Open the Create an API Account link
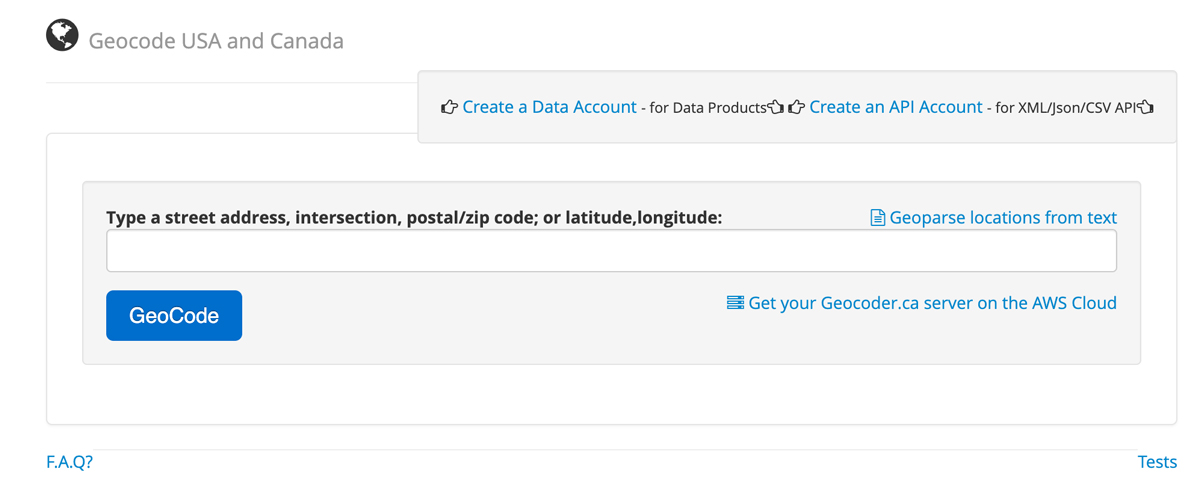 895,107
